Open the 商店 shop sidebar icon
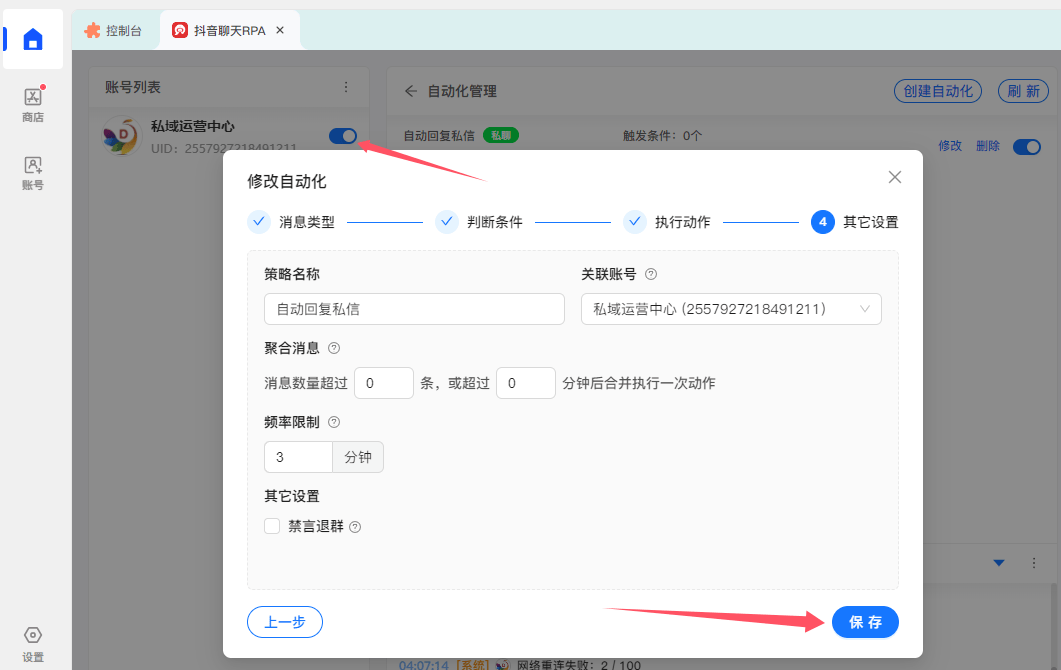The image size is (1061, 670). 33,104
